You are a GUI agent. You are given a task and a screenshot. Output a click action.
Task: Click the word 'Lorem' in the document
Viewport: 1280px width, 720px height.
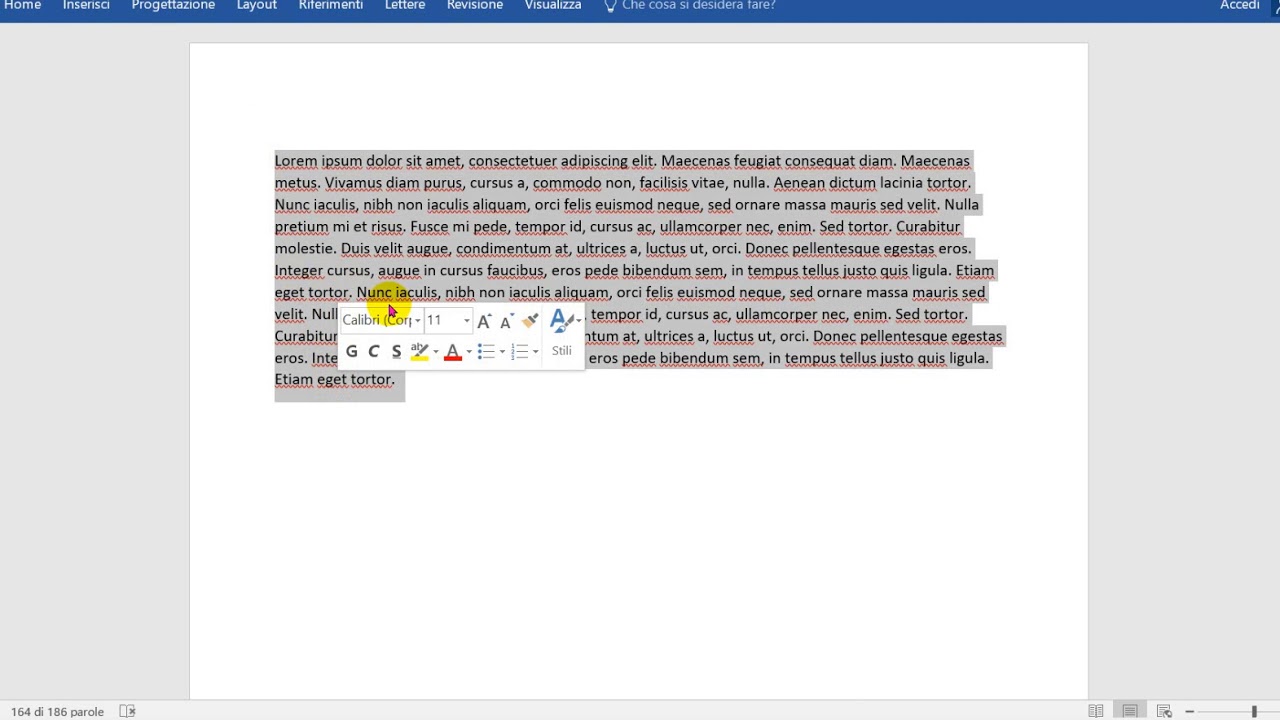pos(296,161)
